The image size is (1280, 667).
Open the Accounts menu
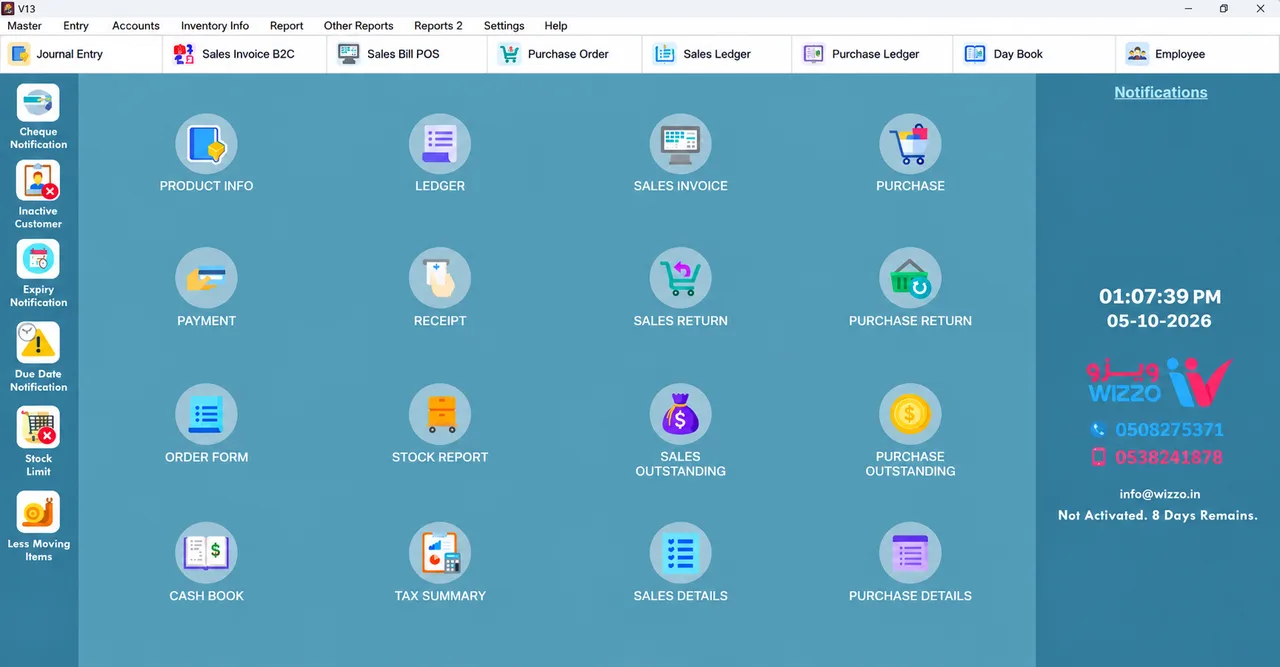point(136,26)
